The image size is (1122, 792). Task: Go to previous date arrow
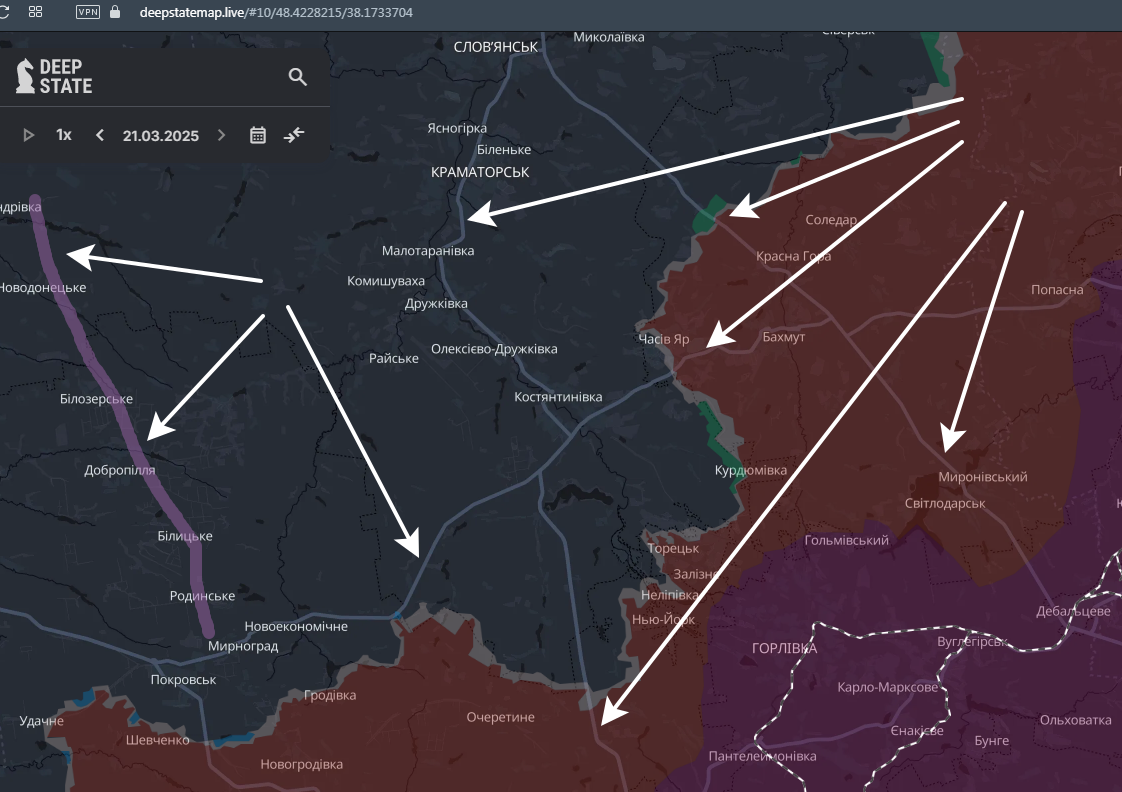tap(99, 135)
